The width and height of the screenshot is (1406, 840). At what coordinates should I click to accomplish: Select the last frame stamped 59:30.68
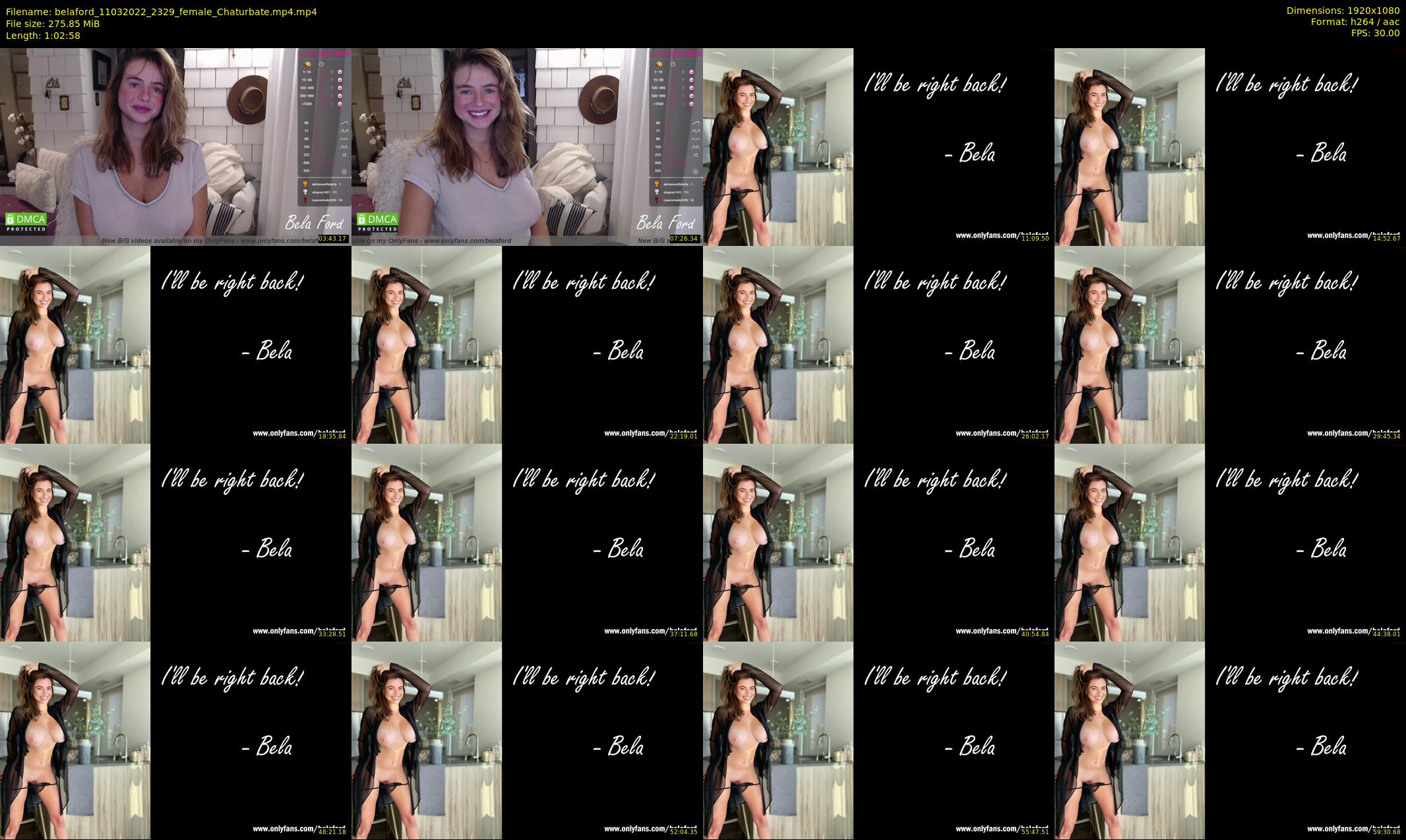tap(1230, 740)
